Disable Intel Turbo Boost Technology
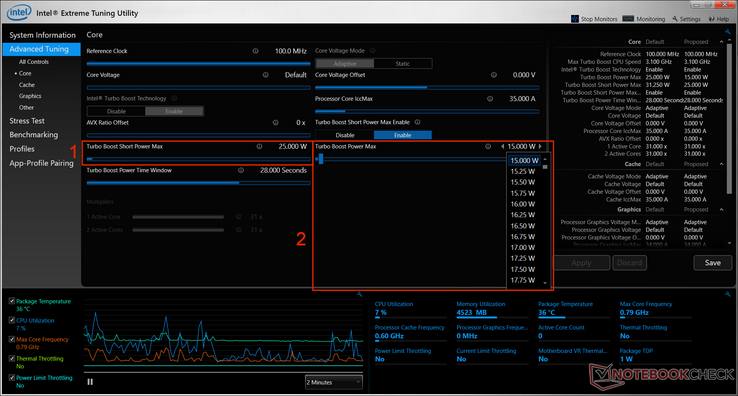 pyautogui.click(x=116, y=112)
